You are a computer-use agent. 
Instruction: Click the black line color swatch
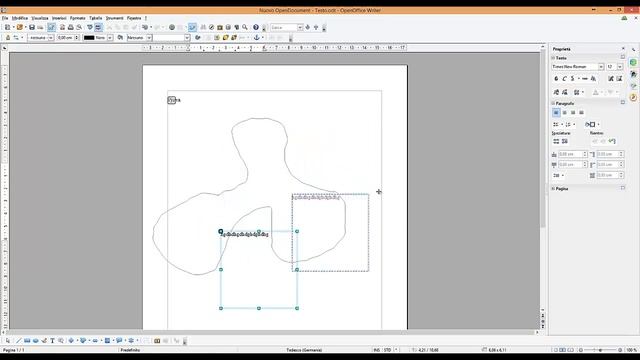tap(89, 38)
